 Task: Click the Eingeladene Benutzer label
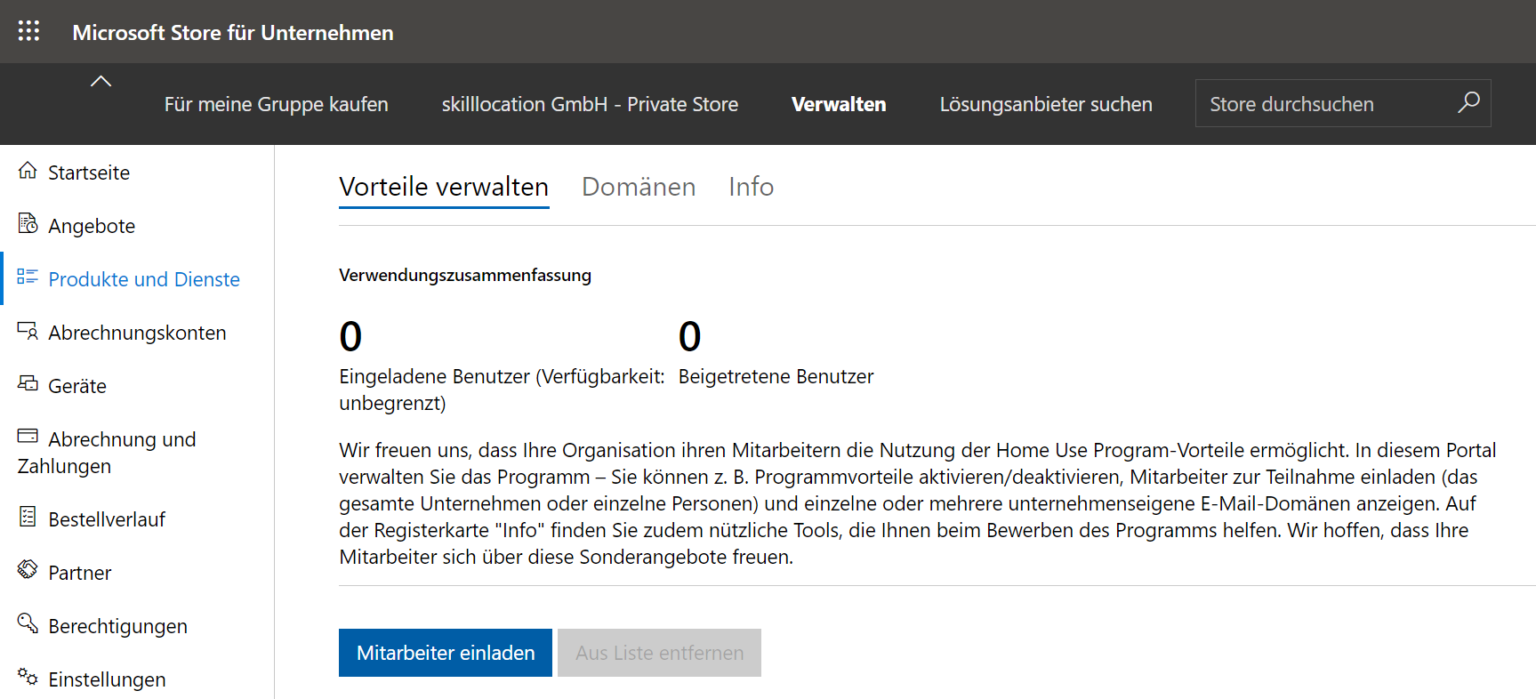[502, 390]
